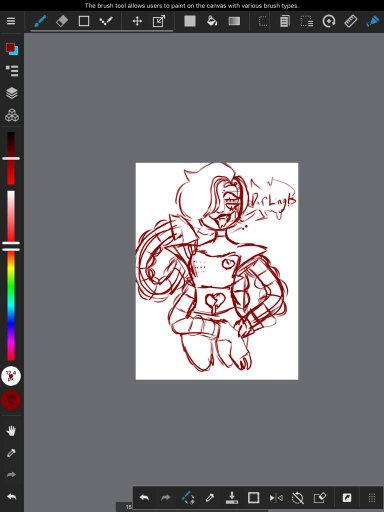Select the Gradient tool

tap(234, 21)
